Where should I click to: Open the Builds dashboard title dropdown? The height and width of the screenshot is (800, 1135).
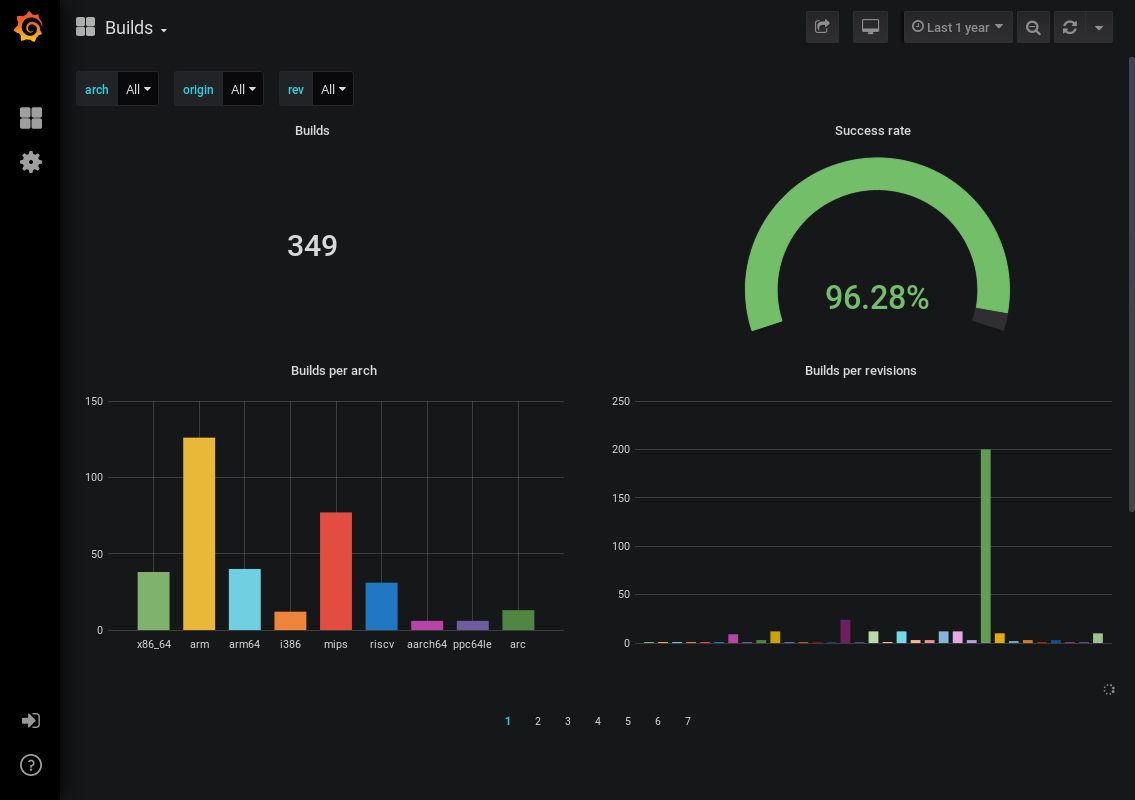(136, 28)
